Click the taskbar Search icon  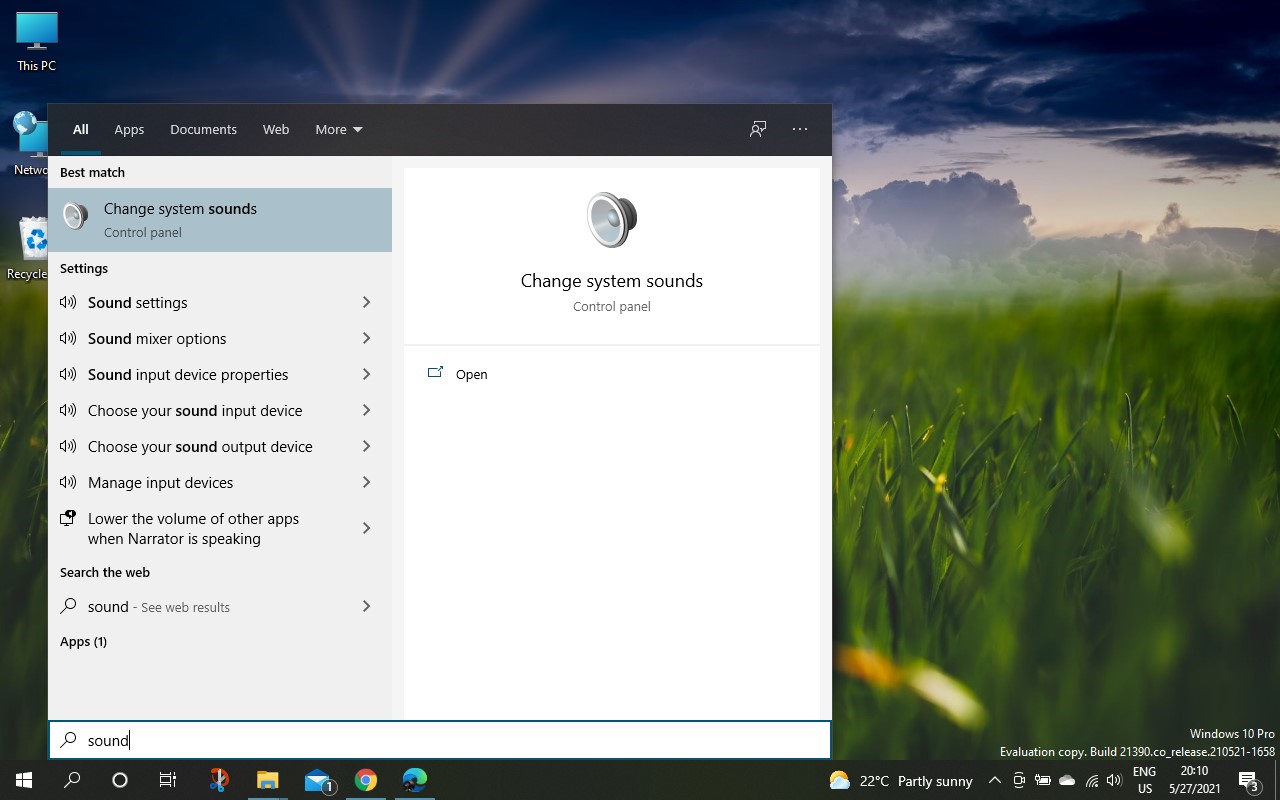(72, 780)
